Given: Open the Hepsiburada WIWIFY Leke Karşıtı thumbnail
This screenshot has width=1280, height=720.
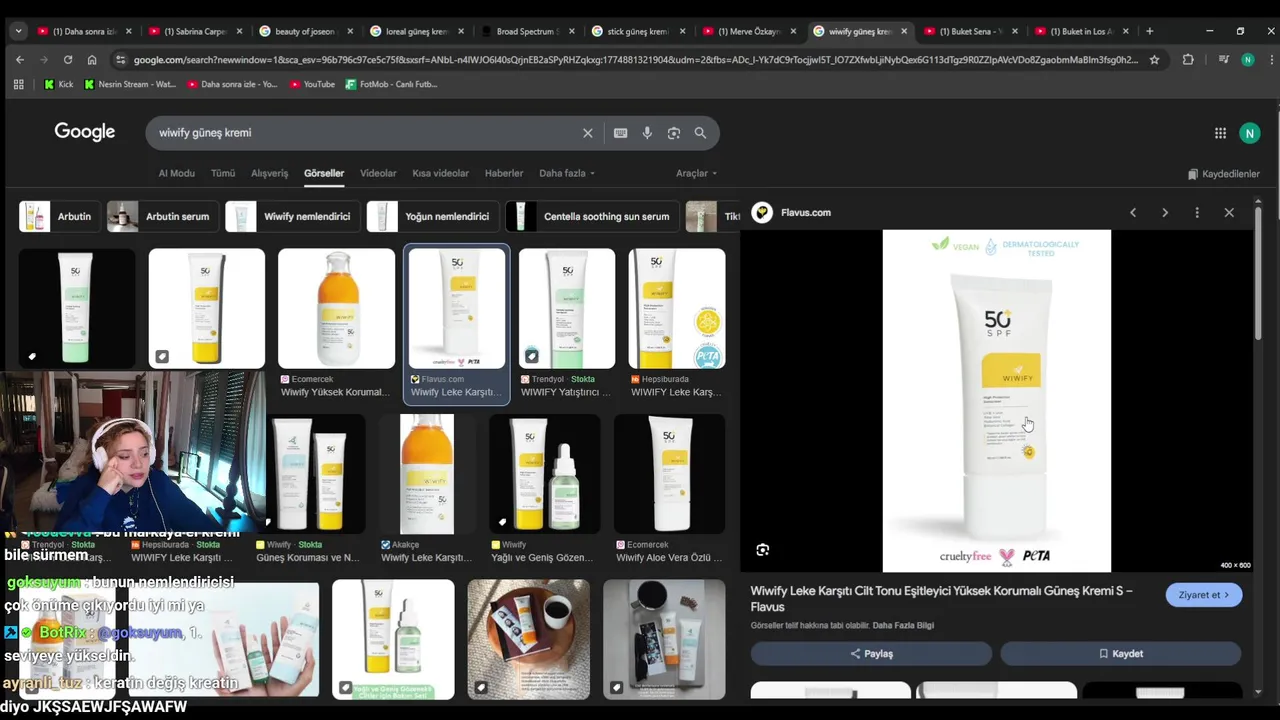Looking at the screenshot, I should click(677, 309).
